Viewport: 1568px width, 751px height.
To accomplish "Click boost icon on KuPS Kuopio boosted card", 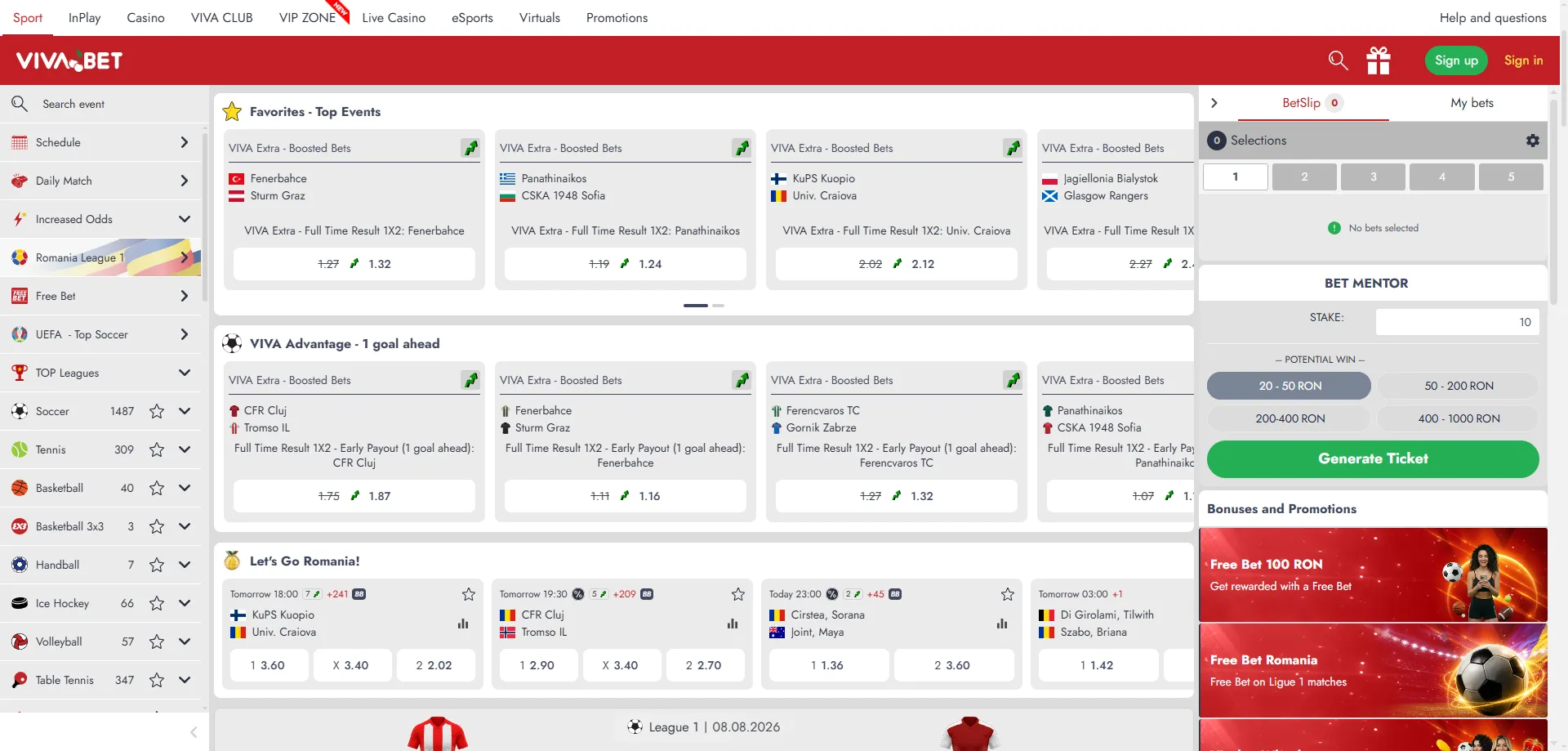I will coord(1013,148).
